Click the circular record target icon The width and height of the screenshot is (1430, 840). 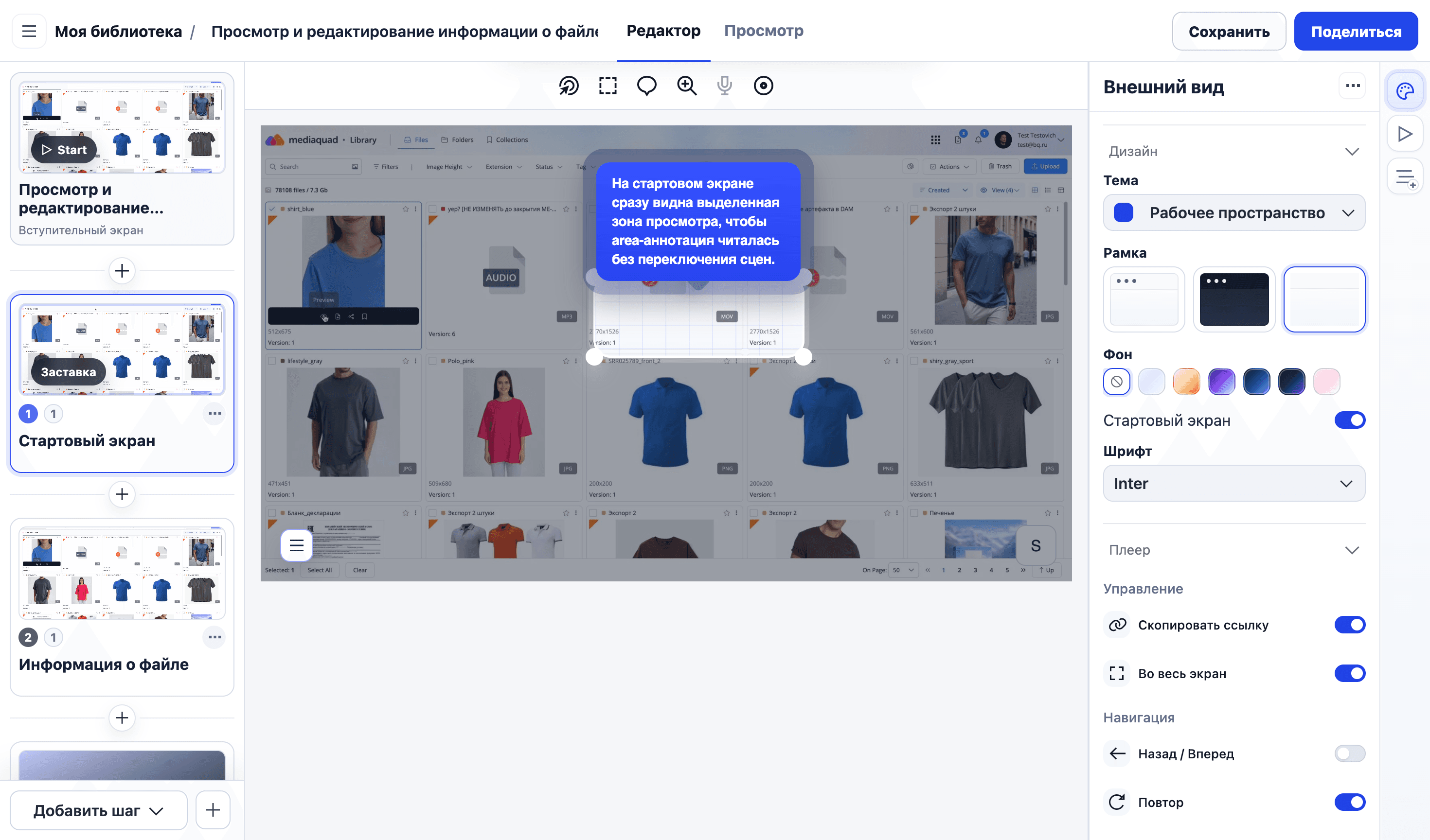(763, 86)
